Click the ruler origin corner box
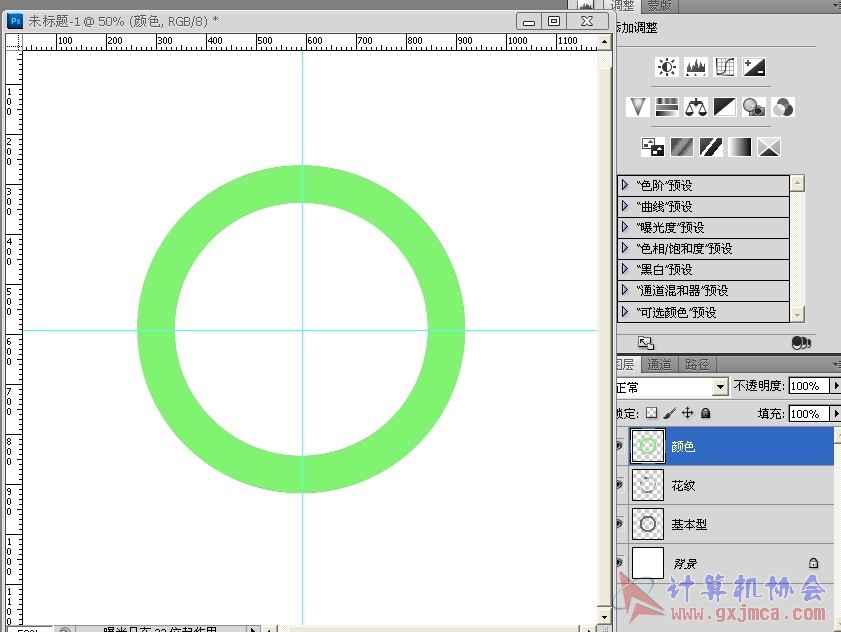The width and height of the screenshot is (841, 632). [14, 42]
